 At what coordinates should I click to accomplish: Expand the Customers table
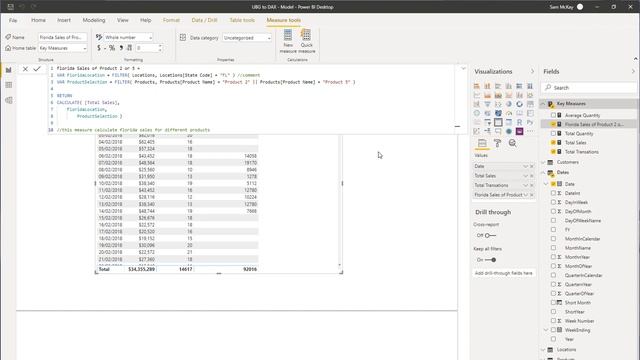[x=543, y=162]
